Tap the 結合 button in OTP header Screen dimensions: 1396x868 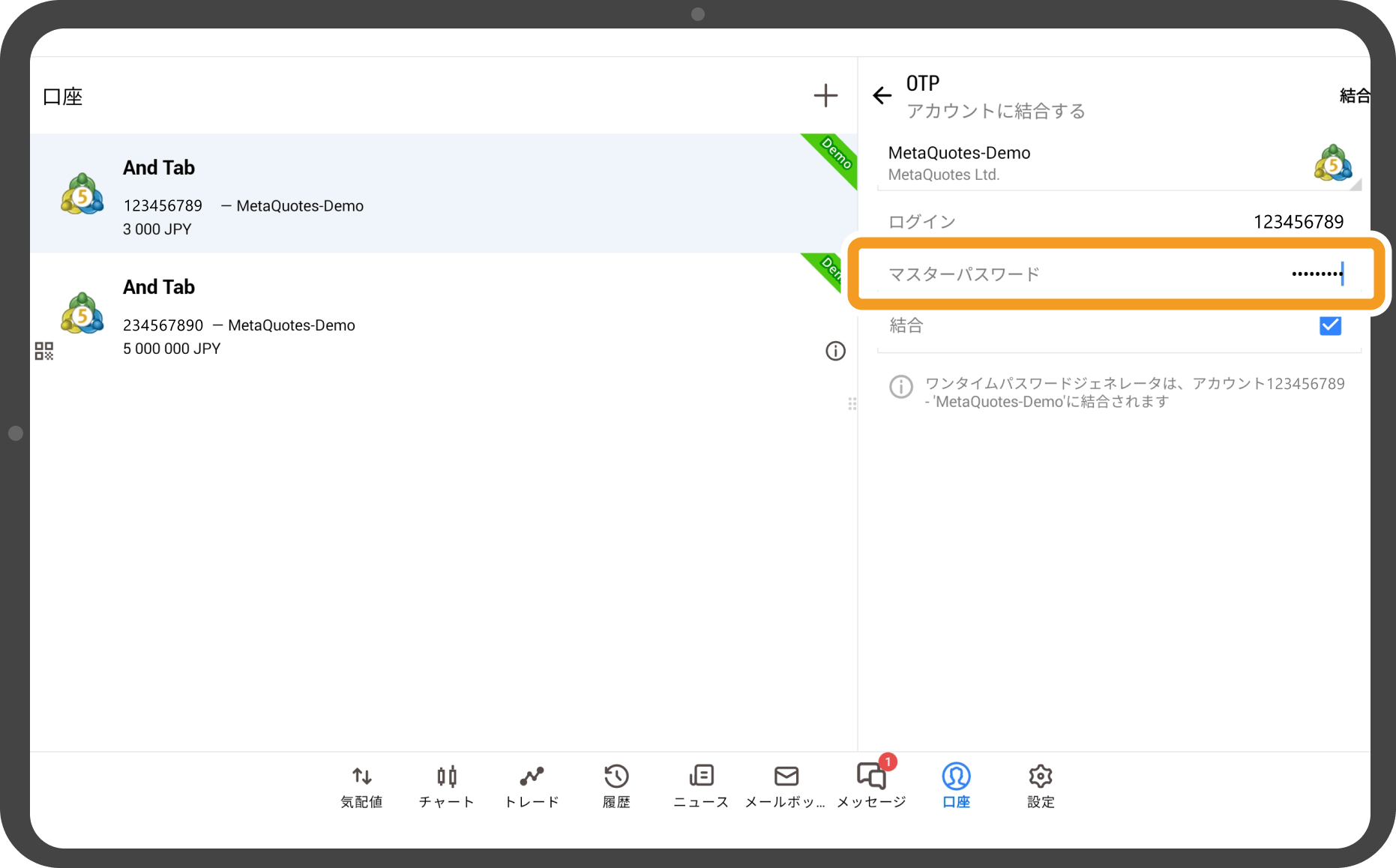[x=1355, y=96]
